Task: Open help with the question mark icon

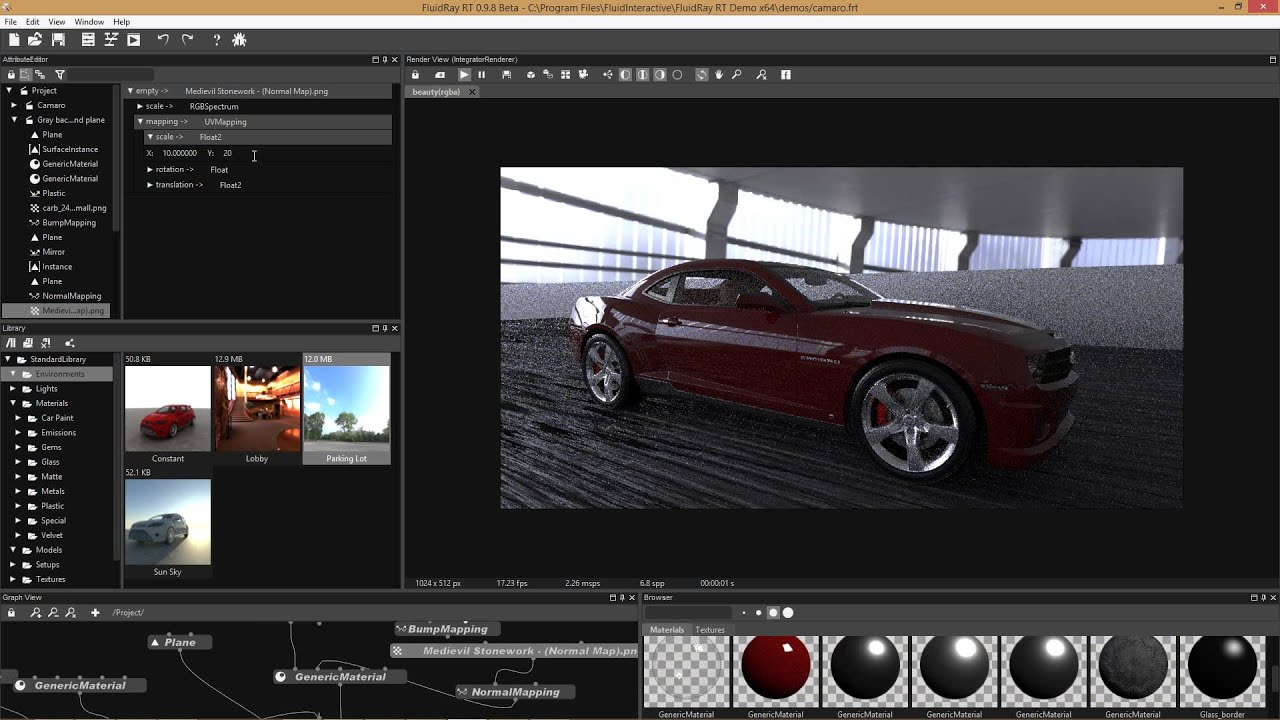Action: point(216,40)
